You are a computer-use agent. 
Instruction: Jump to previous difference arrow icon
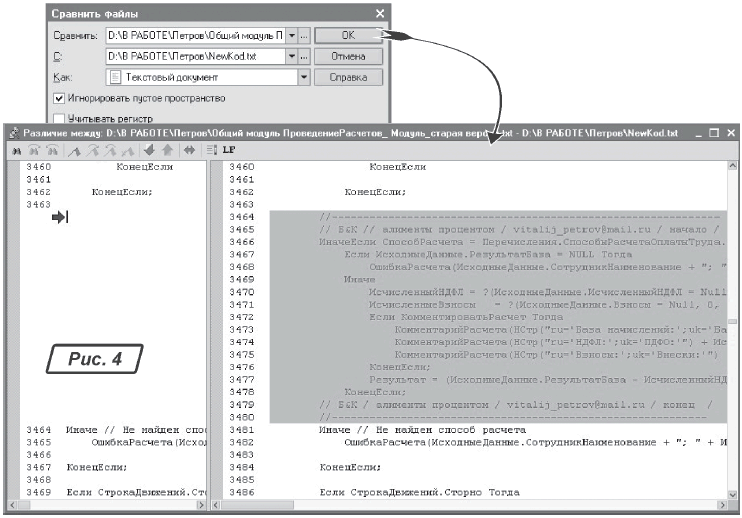[x=167, y=150]
